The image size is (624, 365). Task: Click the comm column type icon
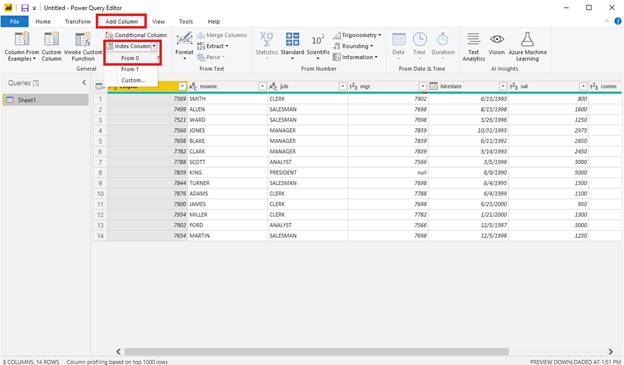pos(594,86)
